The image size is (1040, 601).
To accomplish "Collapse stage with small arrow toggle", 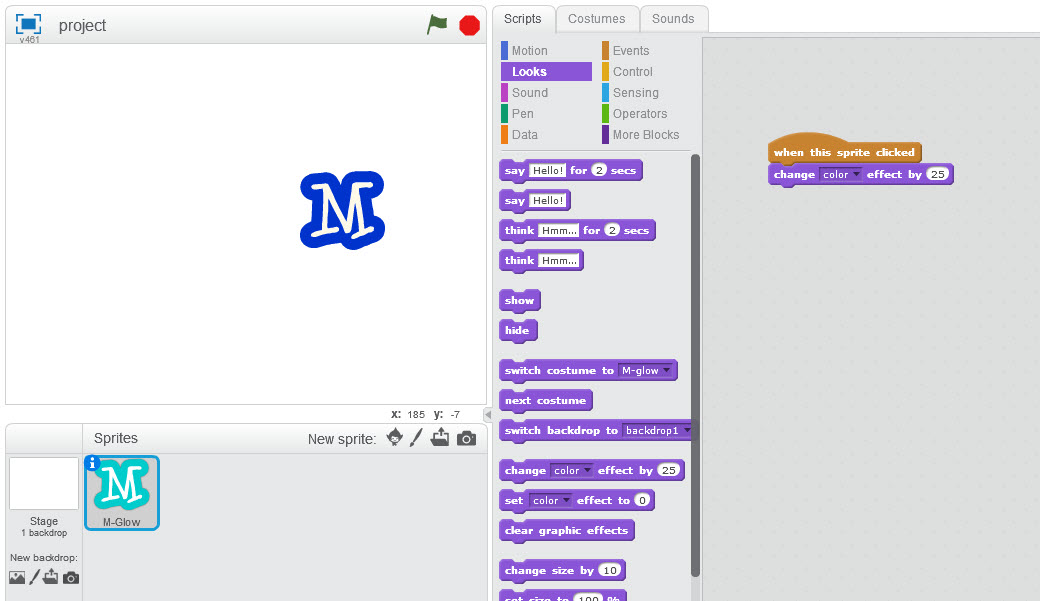I will coord(488,415).
